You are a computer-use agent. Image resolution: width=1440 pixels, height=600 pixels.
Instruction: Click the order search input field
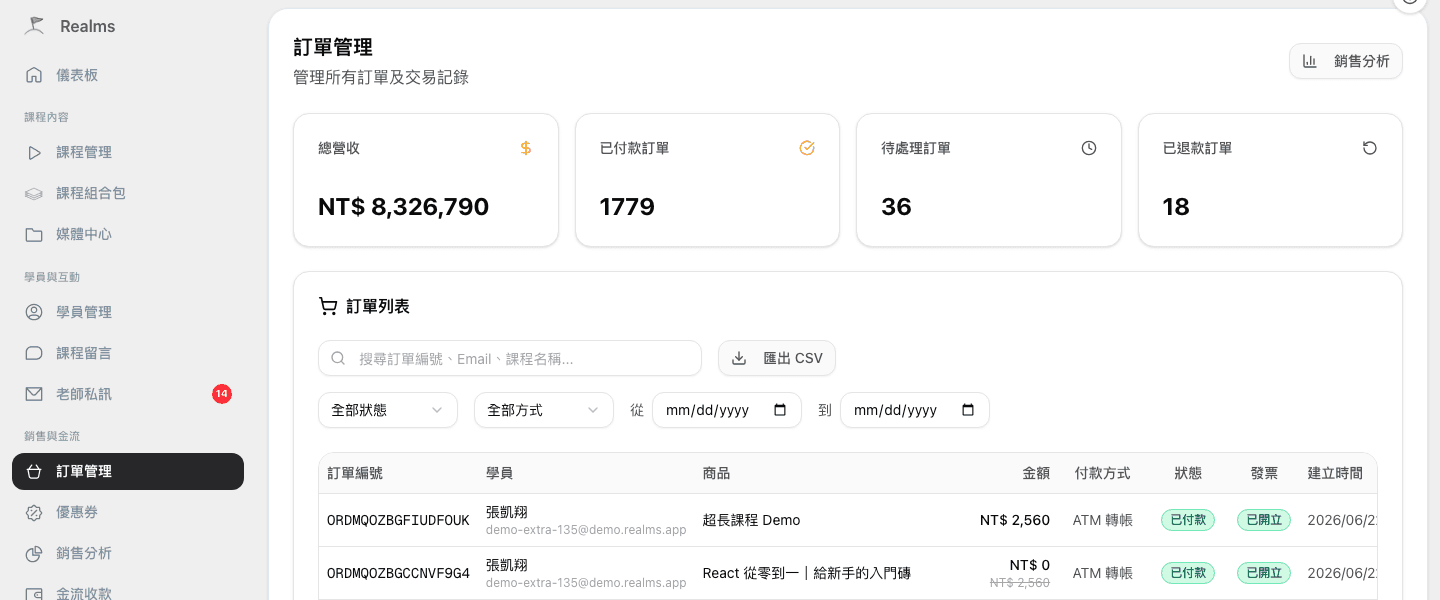510,358
